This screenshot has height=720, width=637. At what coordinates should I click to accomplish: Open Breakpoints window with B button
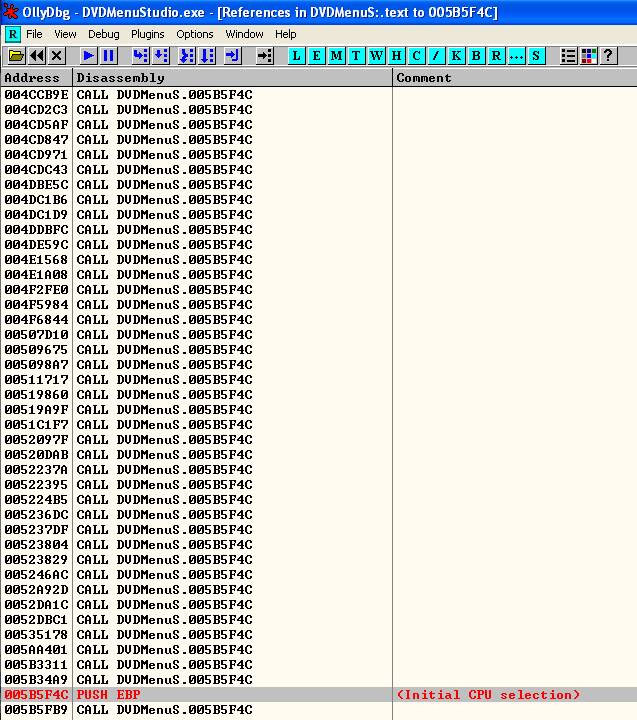pos(476,56)
